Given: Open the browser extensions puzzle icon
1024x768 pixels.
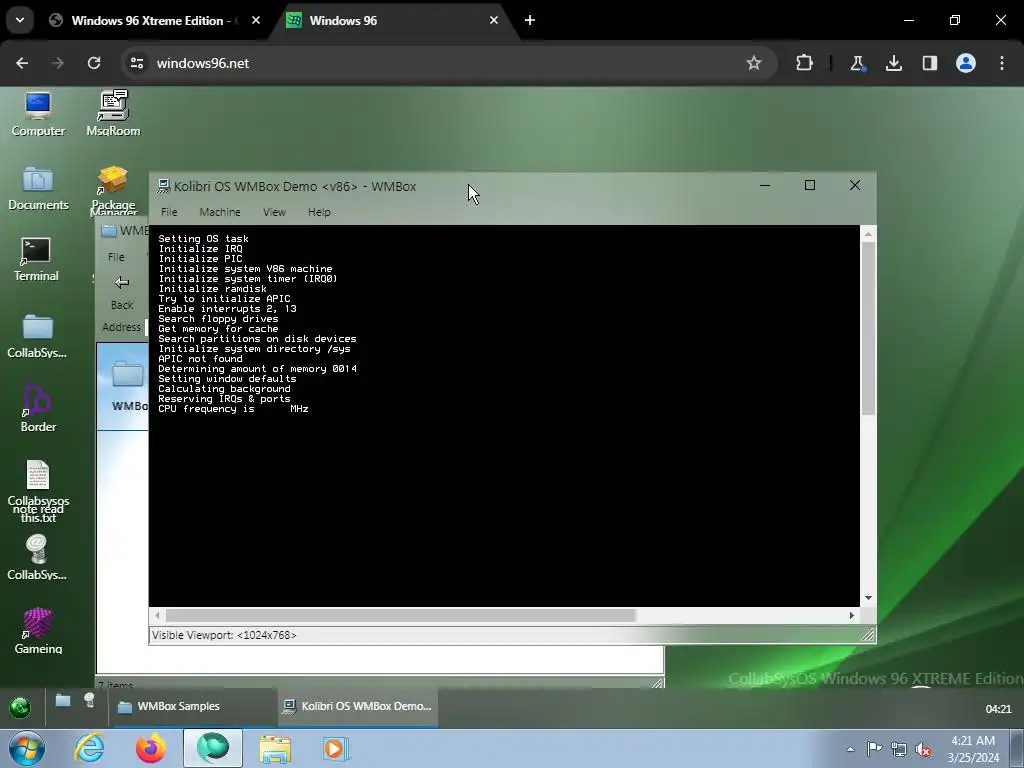Looking at the screenshot, I should point(805,63).
